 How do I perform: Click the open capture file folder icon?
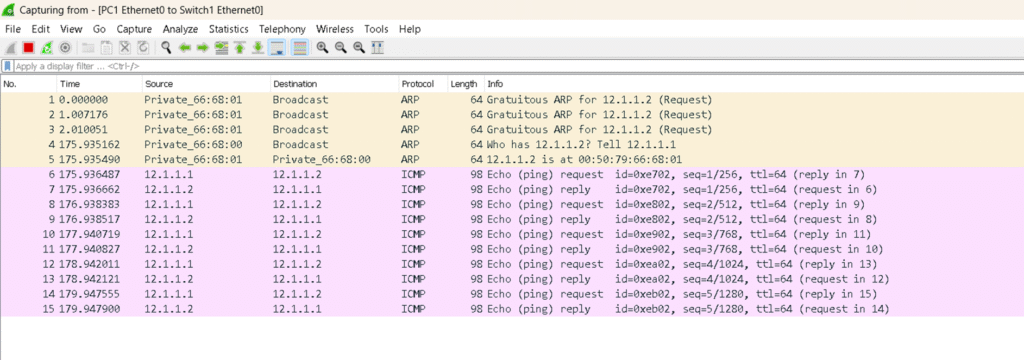pos(88,47)
